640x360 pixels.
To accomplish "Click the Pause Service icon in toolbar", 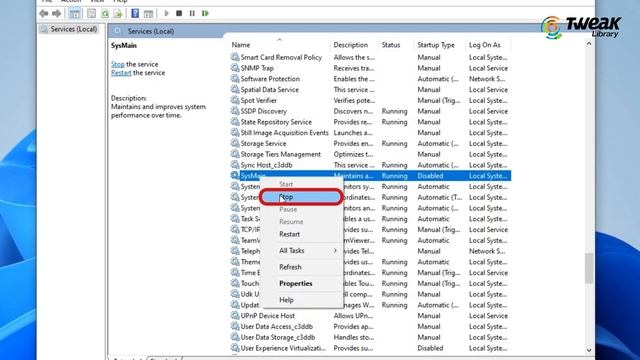I will tap(192, 13).
